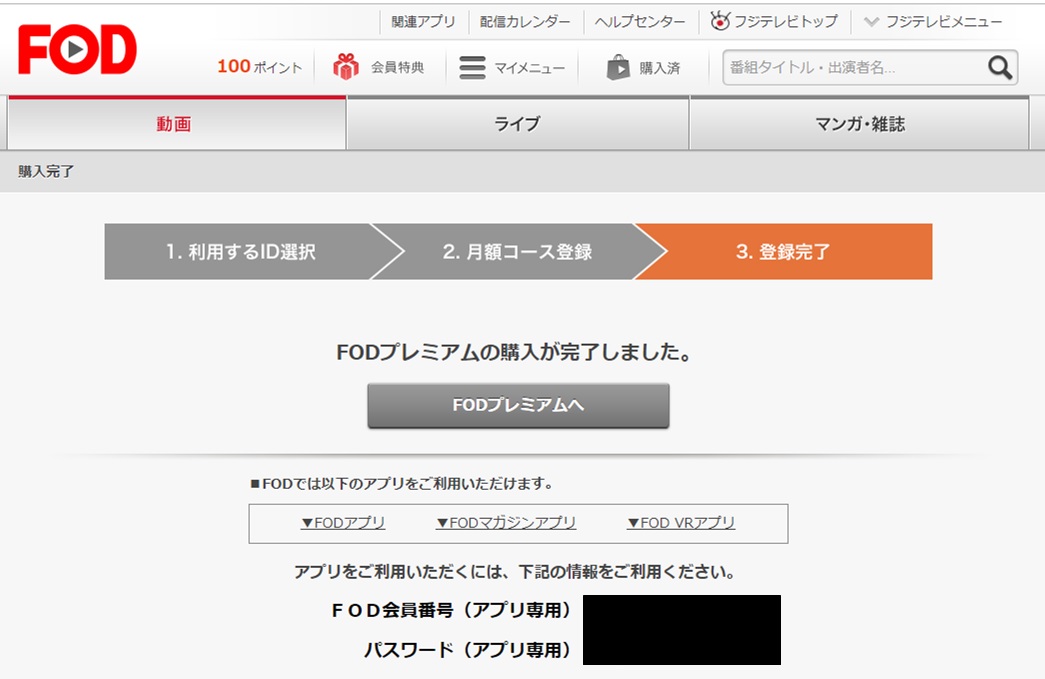
Task: Click the gift box icon for member benefits
Action: coord(346,67)
